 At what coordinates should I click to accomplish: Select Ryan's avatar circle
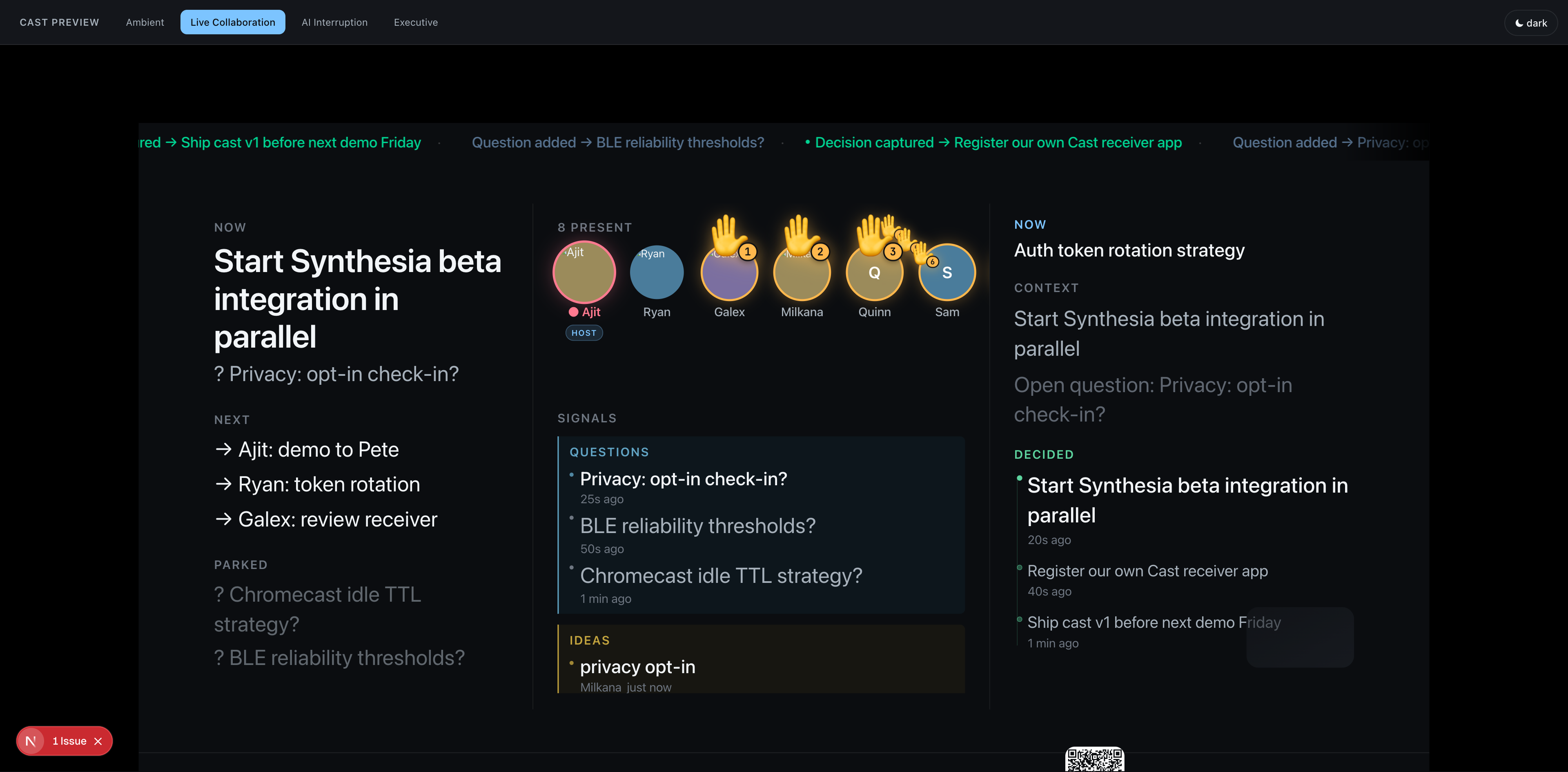pos(657,272)
